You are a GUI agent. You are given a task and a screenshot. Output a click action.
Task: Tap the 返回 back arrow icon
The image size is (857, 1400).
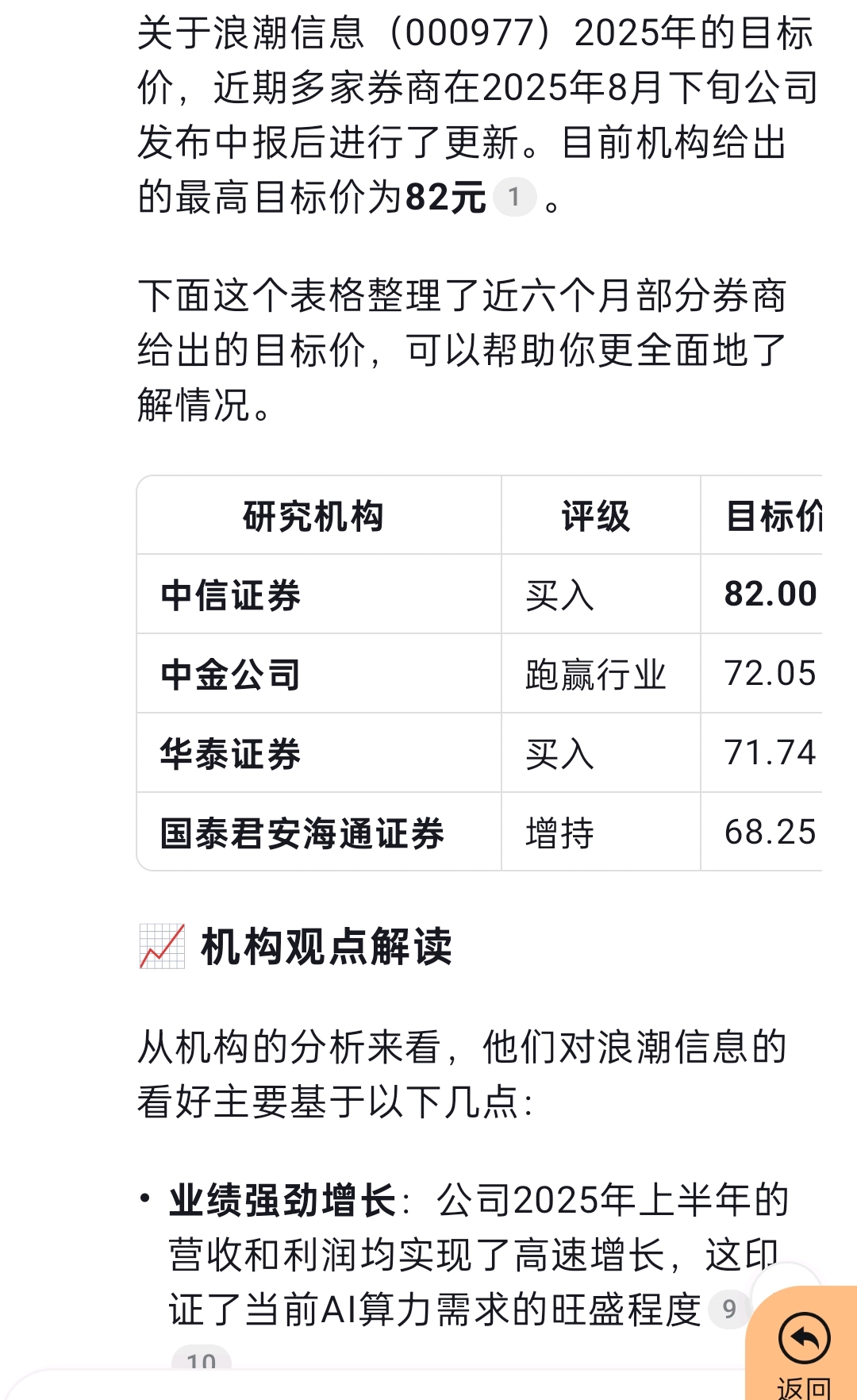click(805, 1339)
